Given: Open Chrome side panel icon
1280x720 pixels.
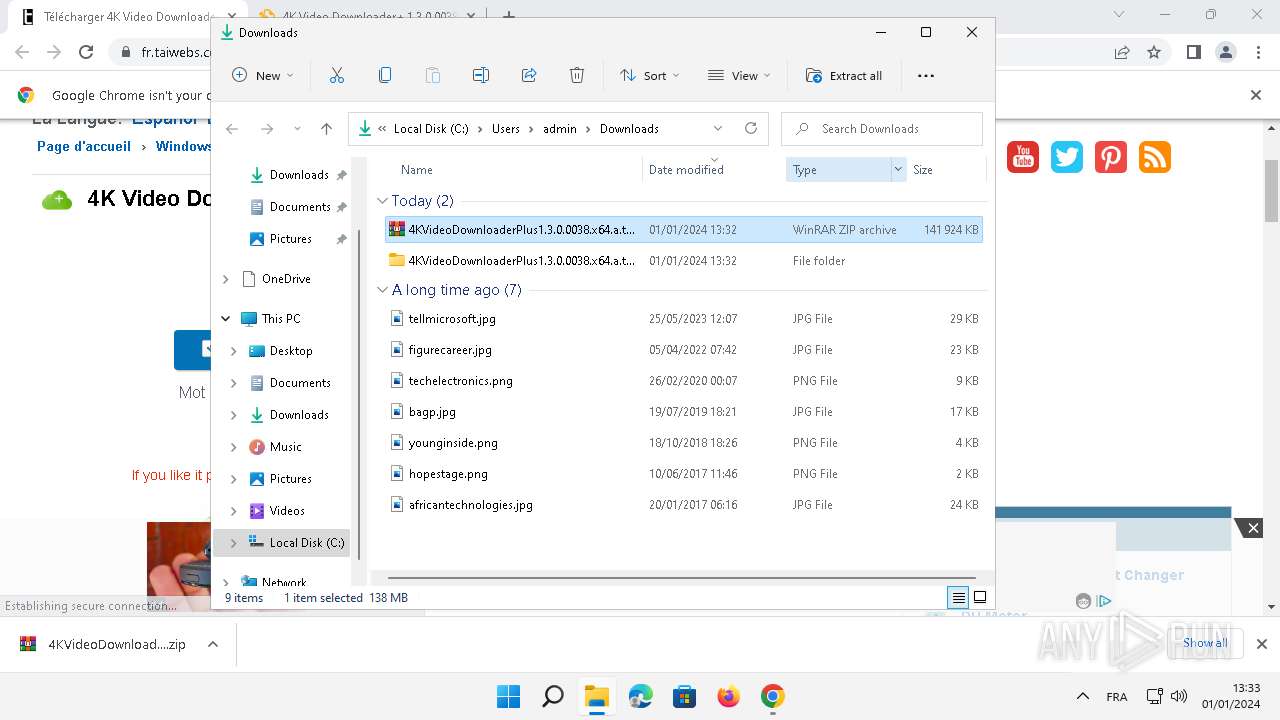Looking at the screenshot, I should pyautogui.click(x=1193, y=52).
